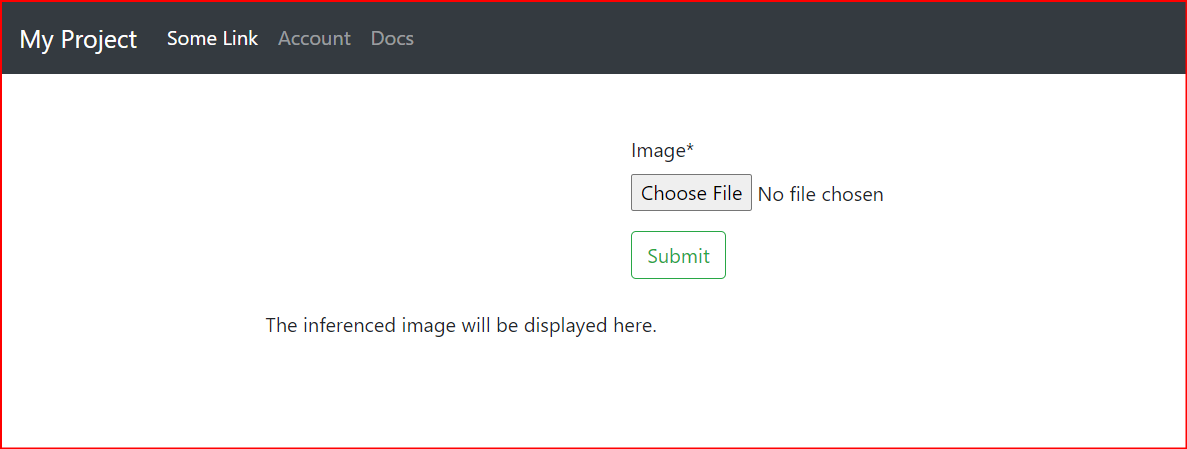The width and height of the screenshot is (1187, 449).
Task: Activate the highlighted Some Link item
Action: [x=212, y=39]
